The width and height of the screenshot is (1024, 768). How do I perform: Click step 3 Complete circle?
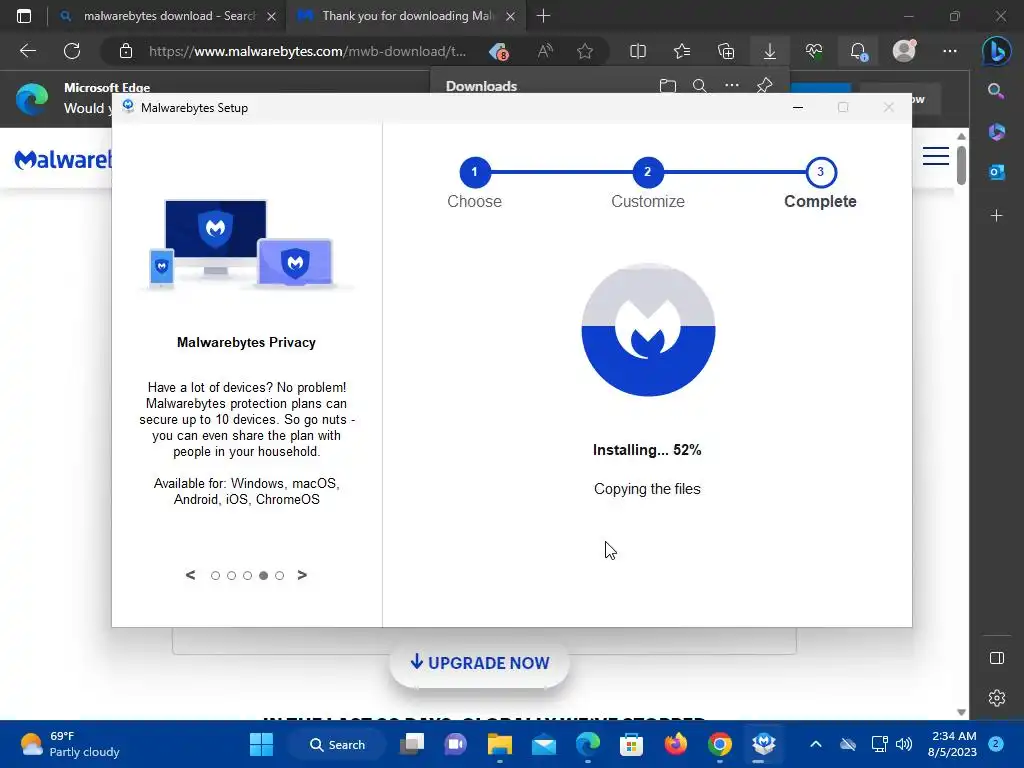pyautogui.click(x=821, y=172)
